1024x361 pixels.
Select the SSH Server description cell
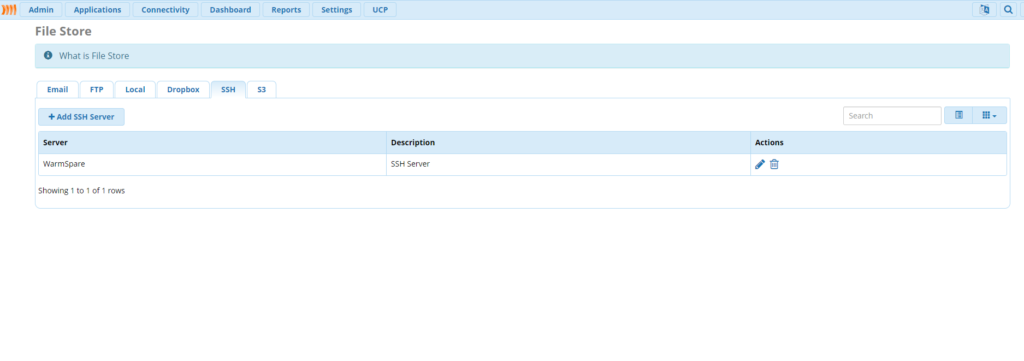pos(568,165)
